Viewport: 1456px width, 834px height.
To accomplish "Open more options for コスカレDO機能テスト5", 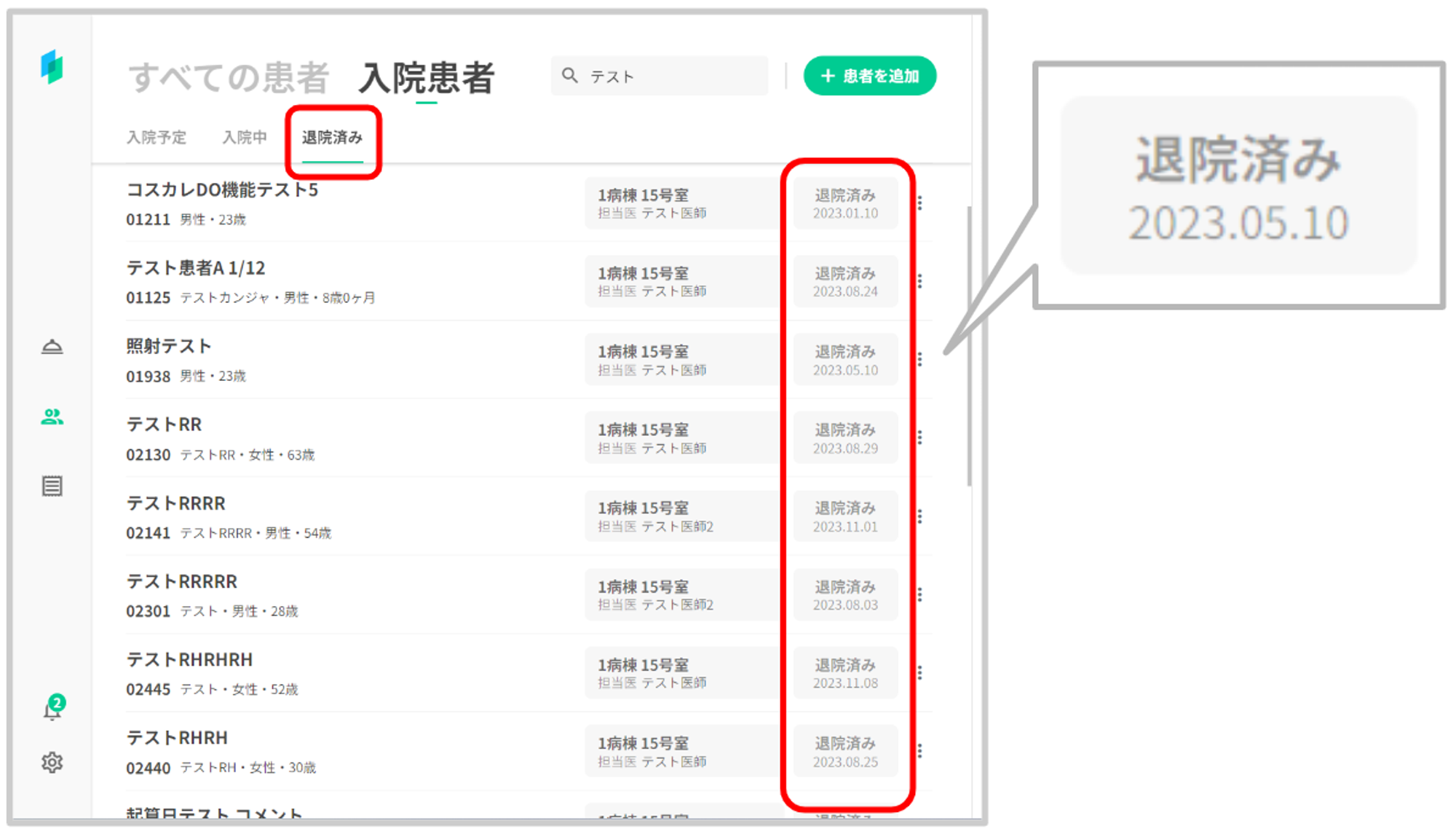I will [x=920, y=203].
